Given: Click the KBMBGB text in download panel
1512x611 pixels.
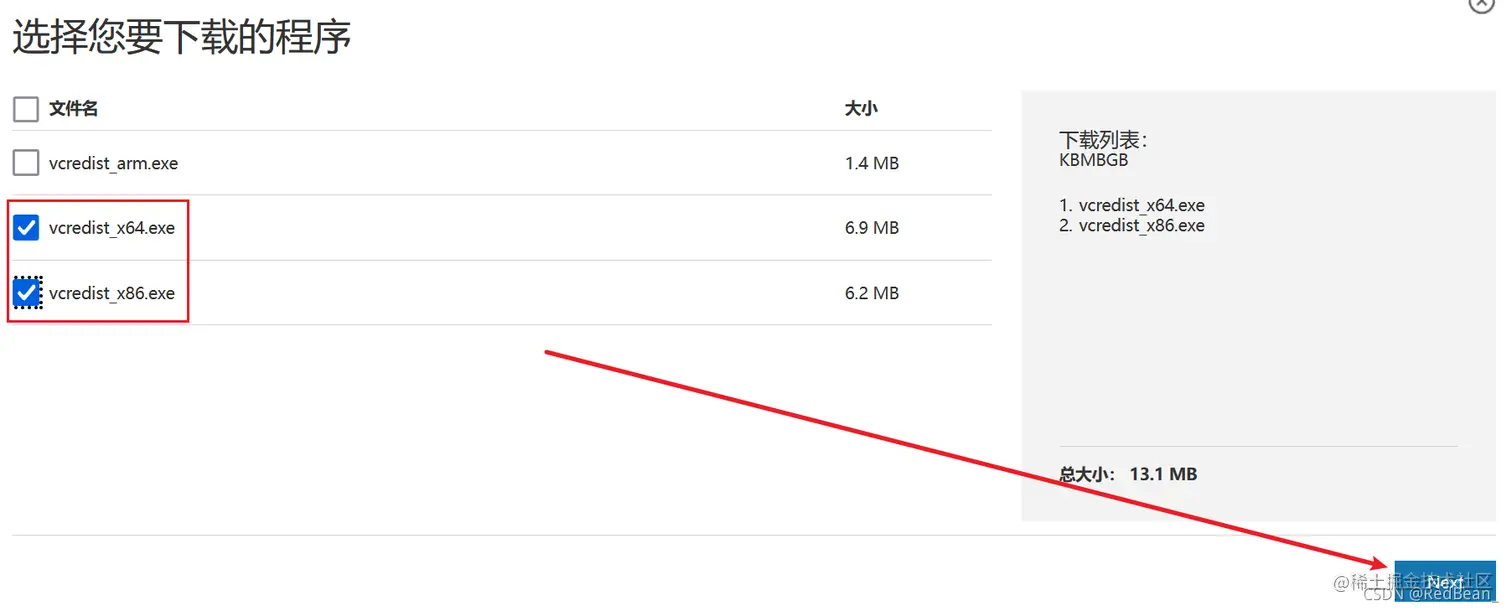Looking at the screenshot, I should [x=1093, y=159].
